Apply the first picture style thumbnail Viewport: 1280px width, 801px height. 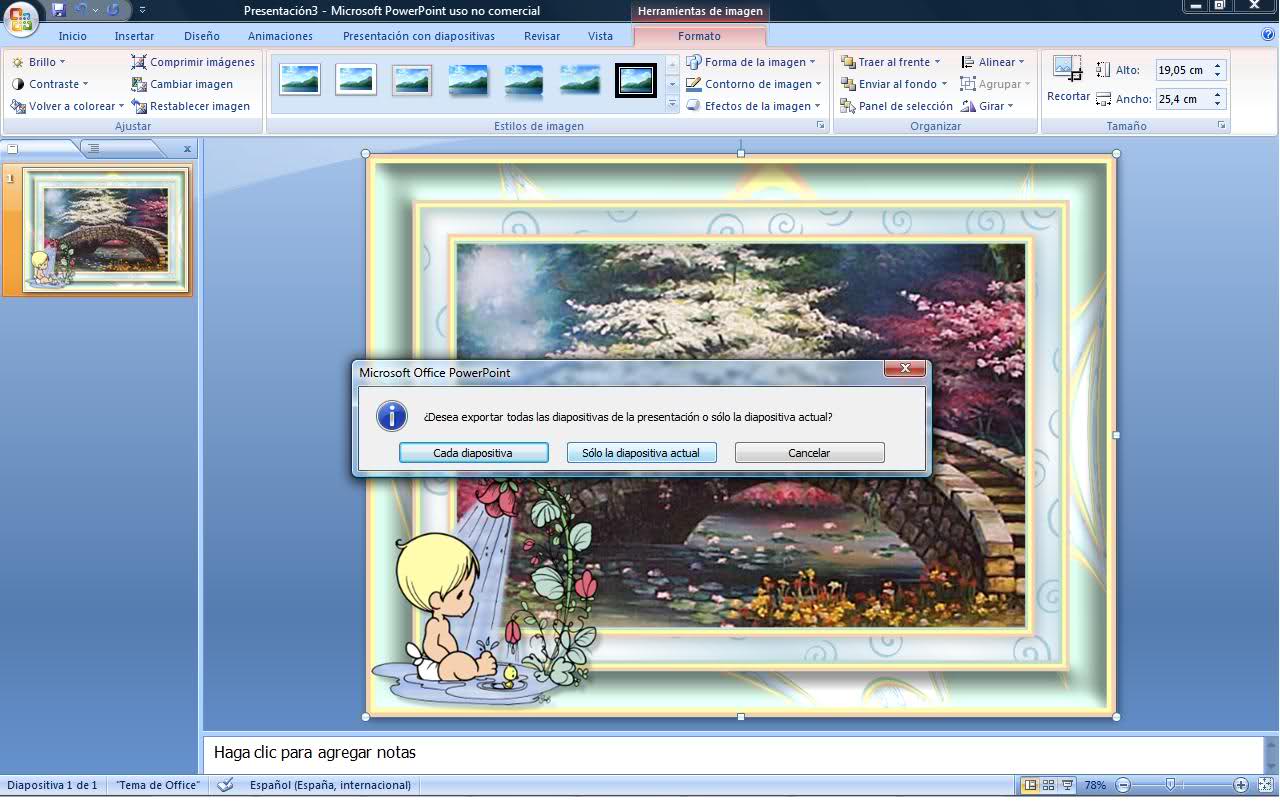(x=300, y=79)
